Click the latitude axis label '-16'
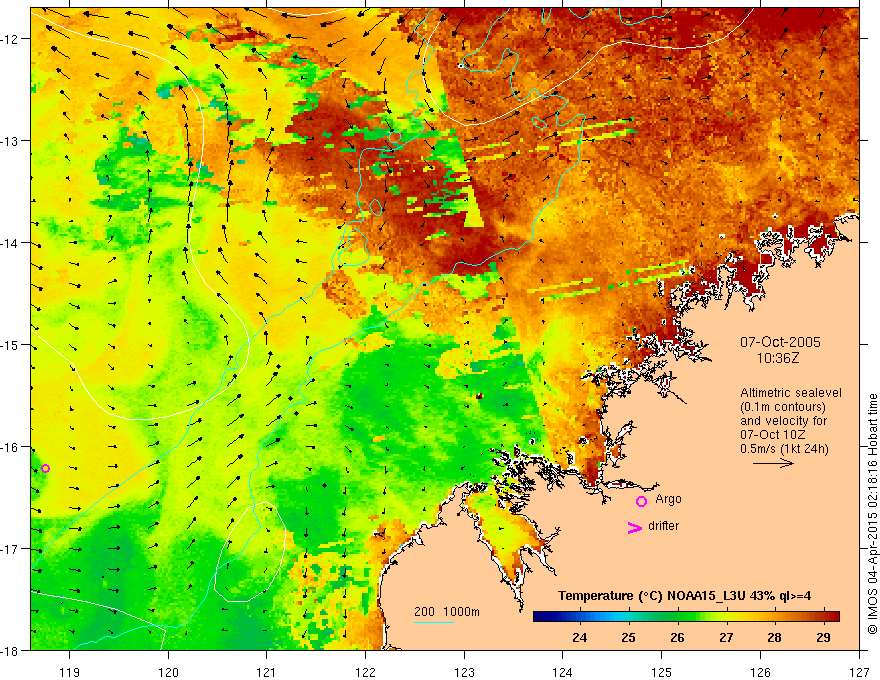 [x=10, y=447]
